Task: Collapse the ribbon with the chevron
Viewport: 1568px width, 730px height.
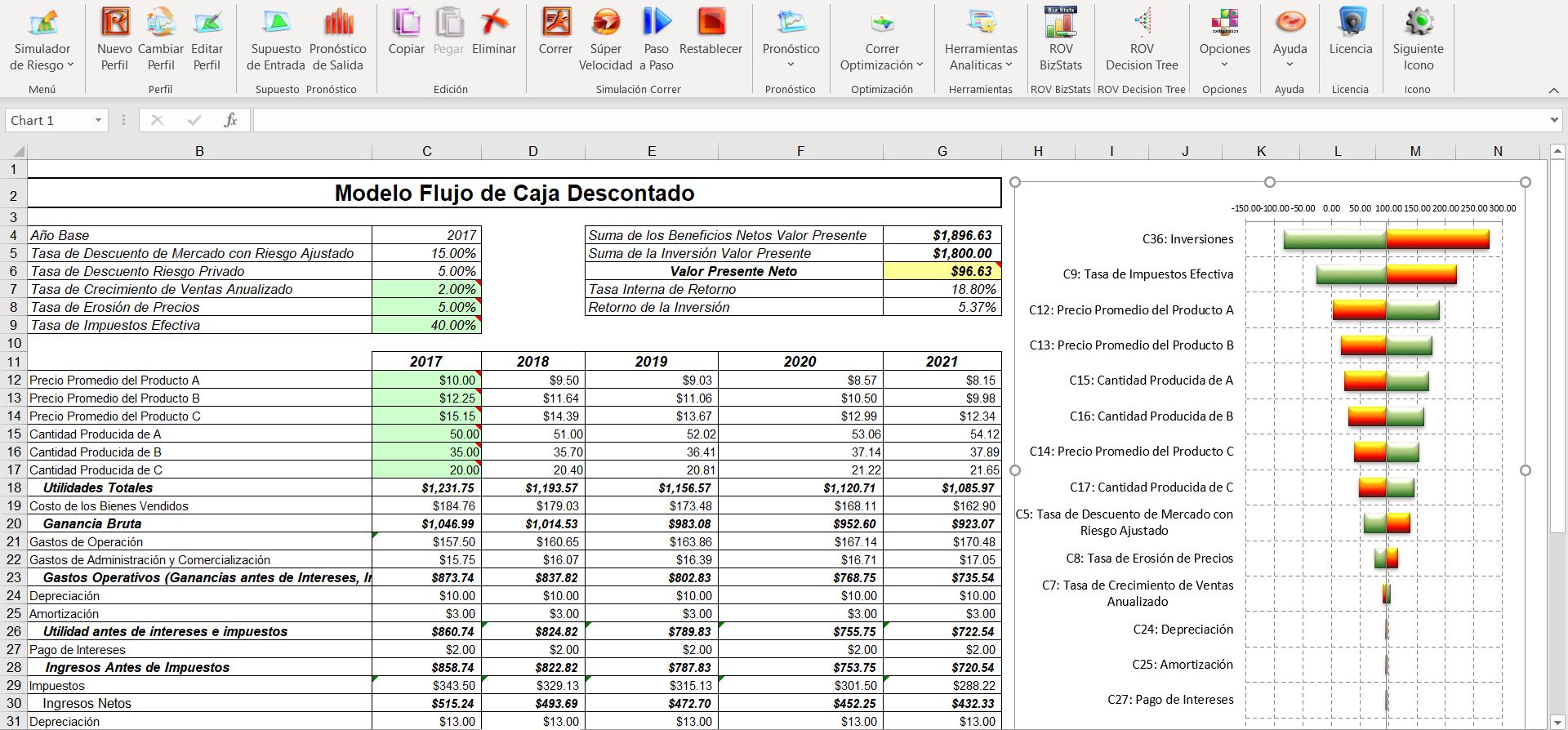Action: 1553,90
